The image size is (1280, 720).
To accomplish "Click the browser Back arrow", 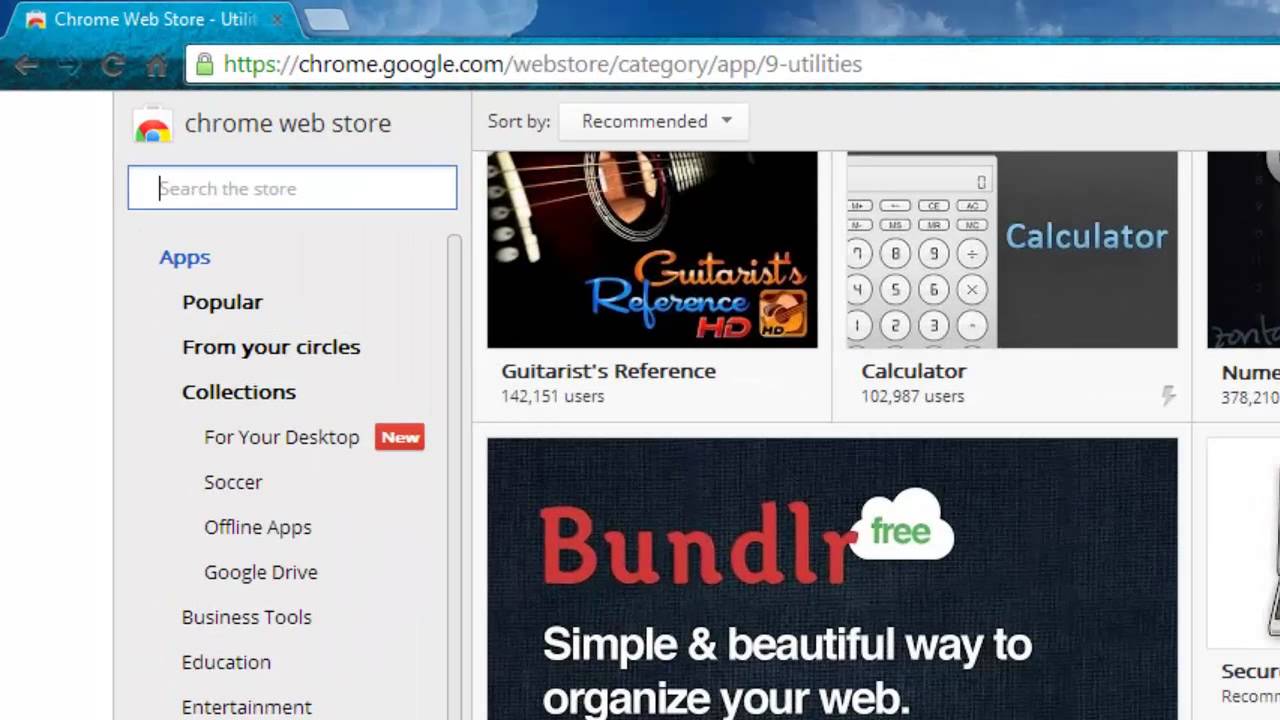I will click(x=26, y=65).
